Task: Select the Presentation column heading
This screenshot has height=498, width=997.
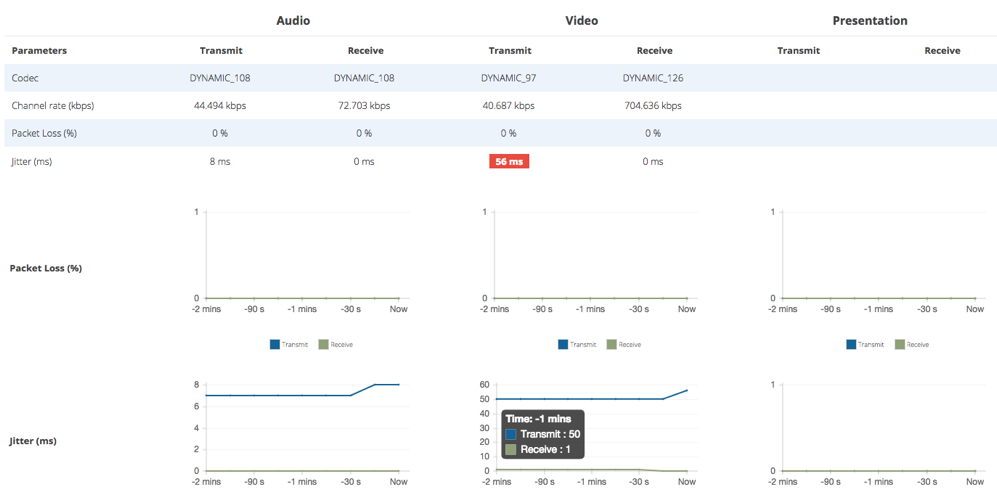Action: (x=870, y=21)
